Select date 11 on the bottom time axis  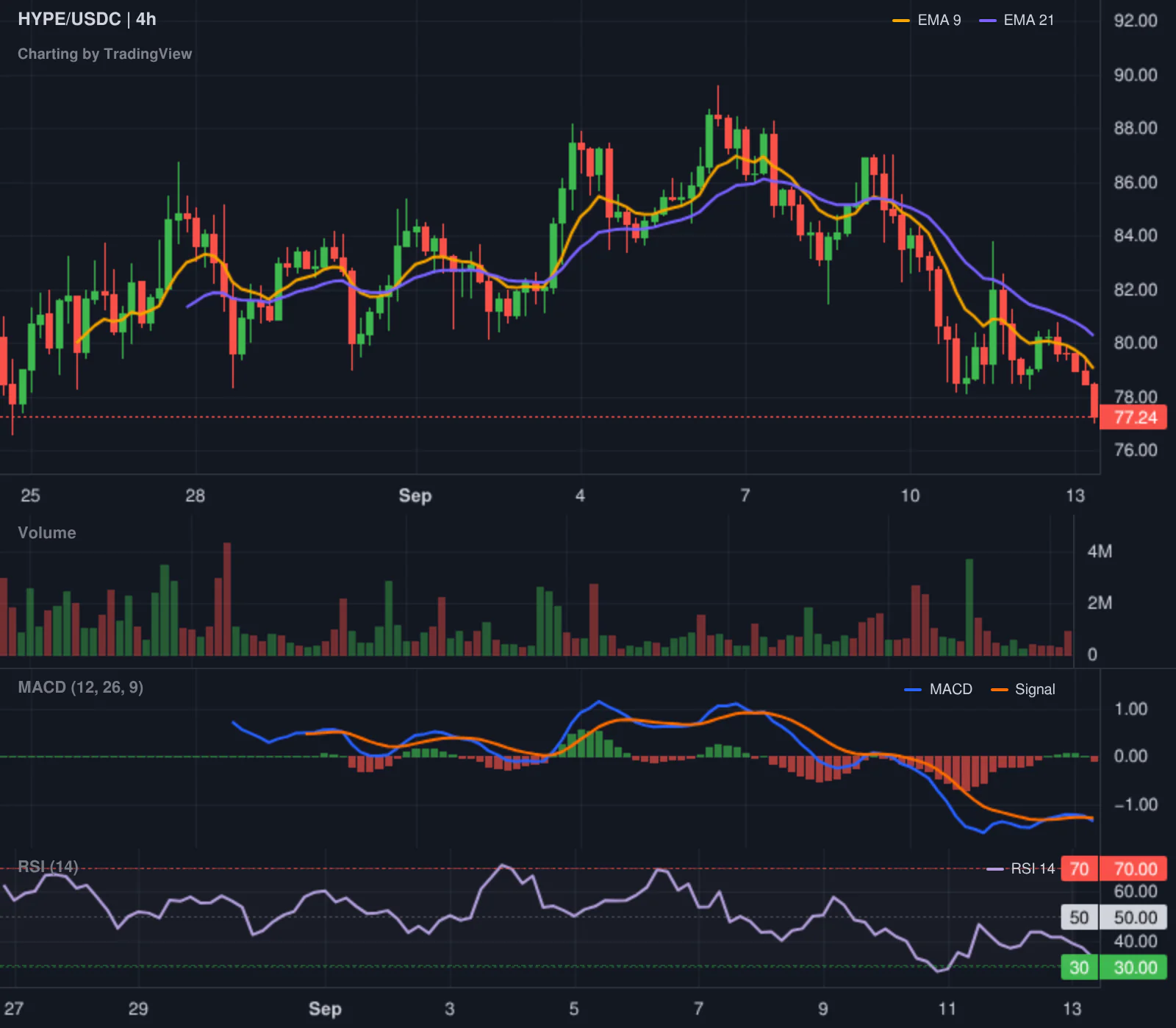point(947,1009)
